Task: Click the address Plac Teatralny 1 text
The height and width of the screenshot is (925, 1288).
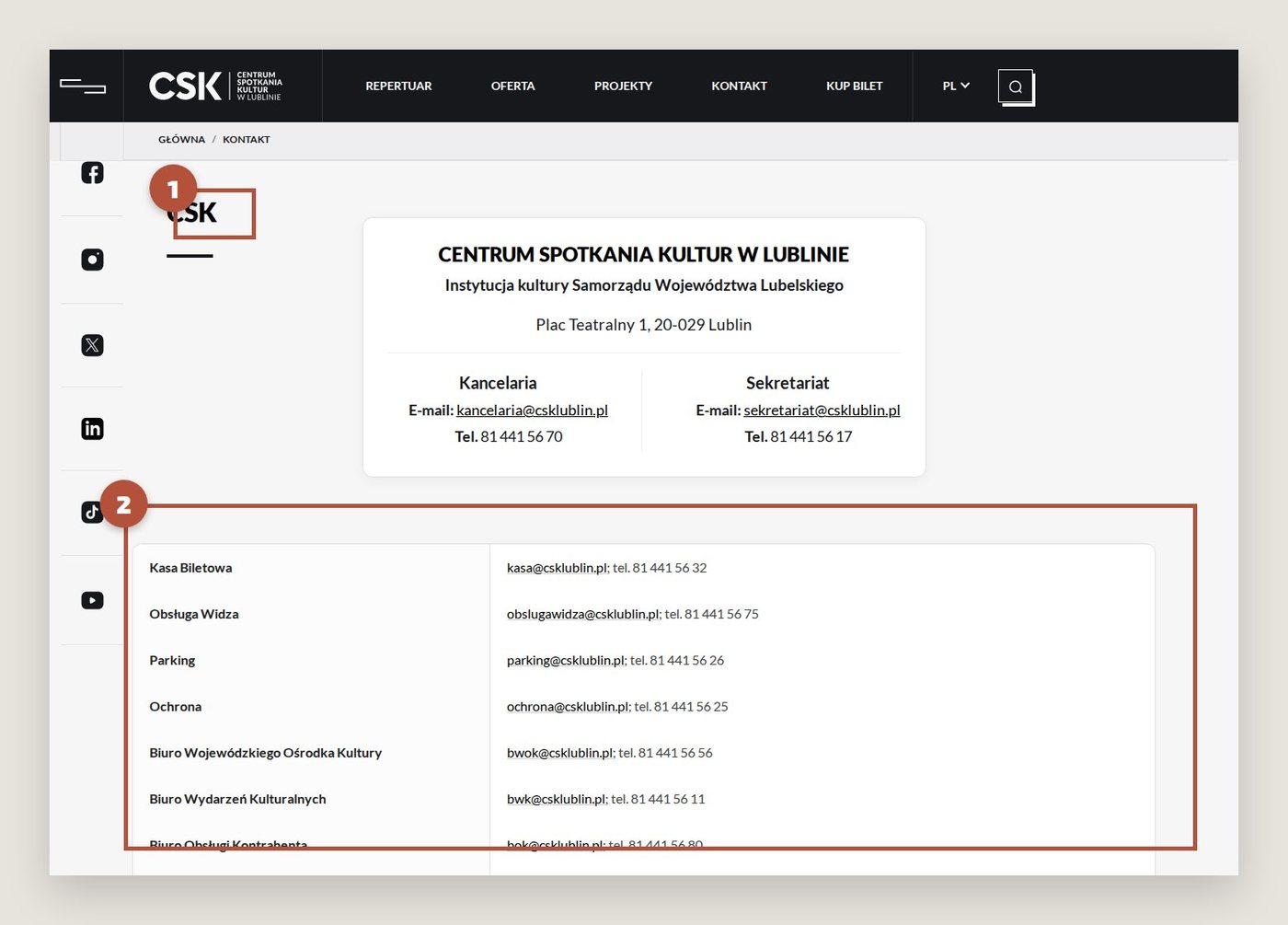Action: [x=644, y=325]
